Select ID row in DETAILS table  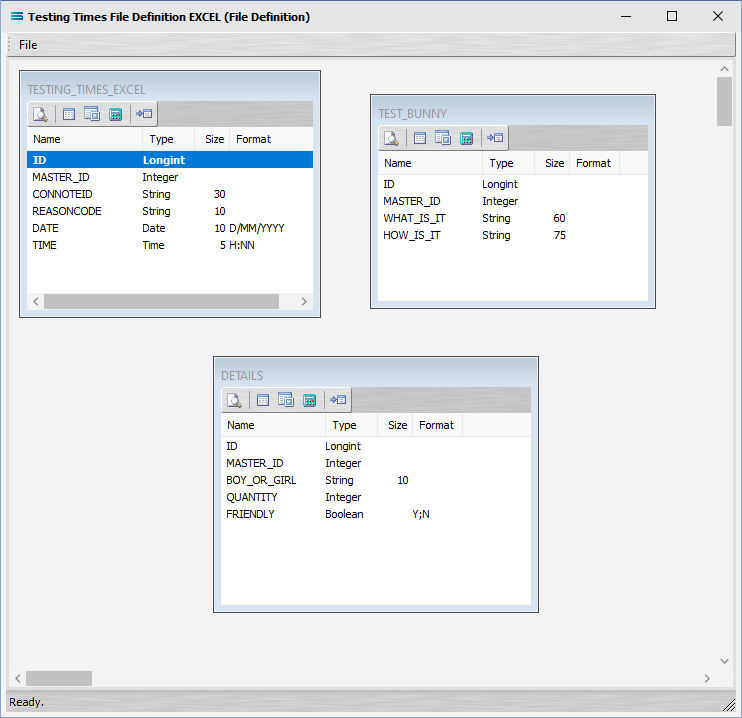point(376,446)
